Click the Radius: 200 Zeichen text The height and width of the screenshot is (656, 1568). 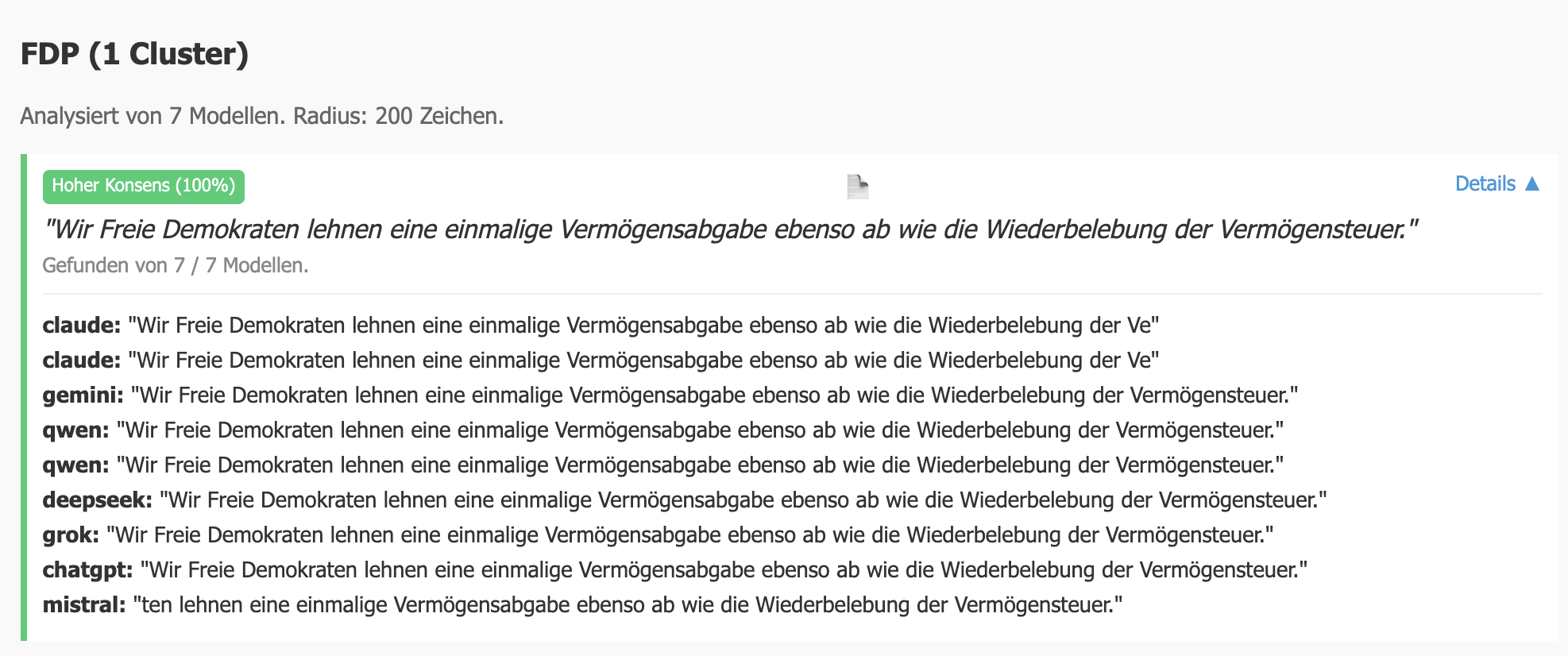coord(399,116)
